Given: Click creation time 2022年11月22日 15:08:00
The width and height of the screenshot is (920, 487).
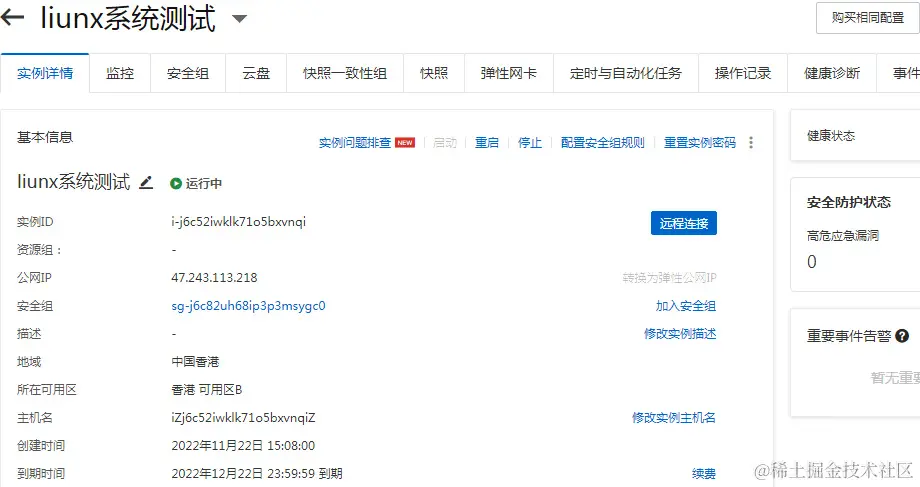Looking at the screenshot, I should pos(243,445).
